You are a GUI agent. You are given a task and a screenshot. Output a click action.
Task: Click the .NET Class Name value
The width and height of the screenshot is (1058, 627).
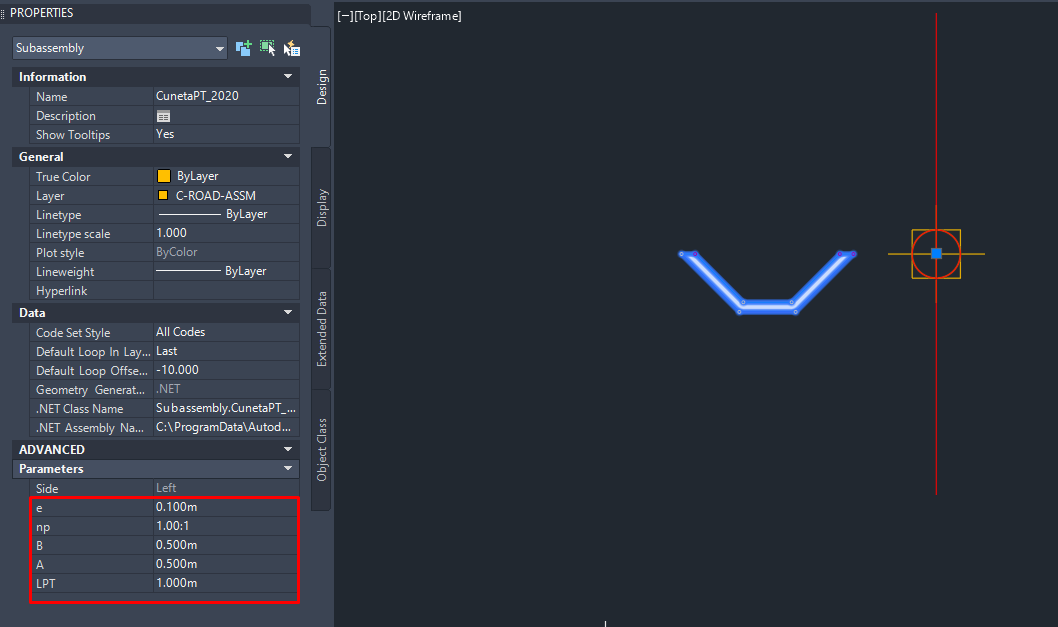[226, 408]
